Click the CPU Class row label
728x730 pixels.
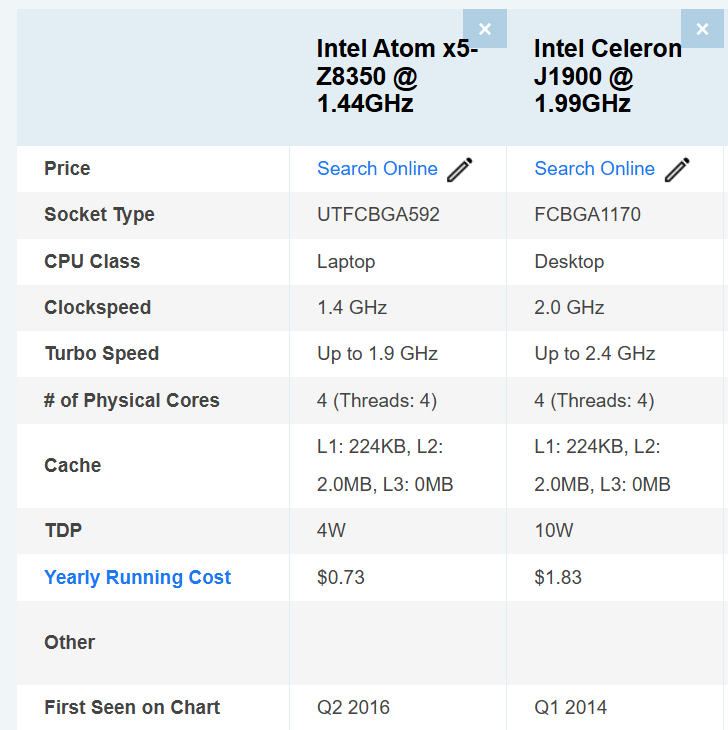tap(92, 262)
